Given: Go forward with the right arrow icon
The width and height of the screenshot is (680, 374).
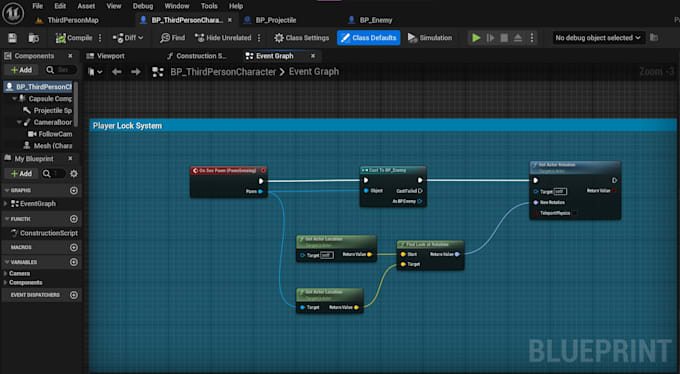Looking at the screenshot, I should 136,72.
